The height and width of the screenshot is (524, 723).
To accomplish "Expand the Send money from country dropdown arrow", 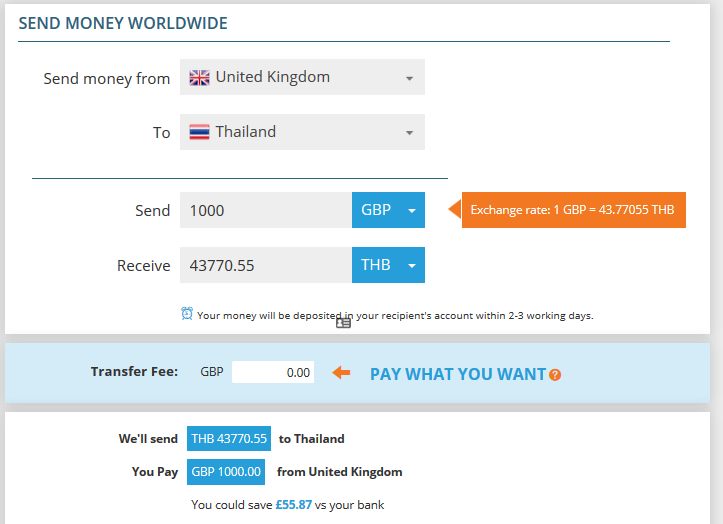I will [409, 78].
